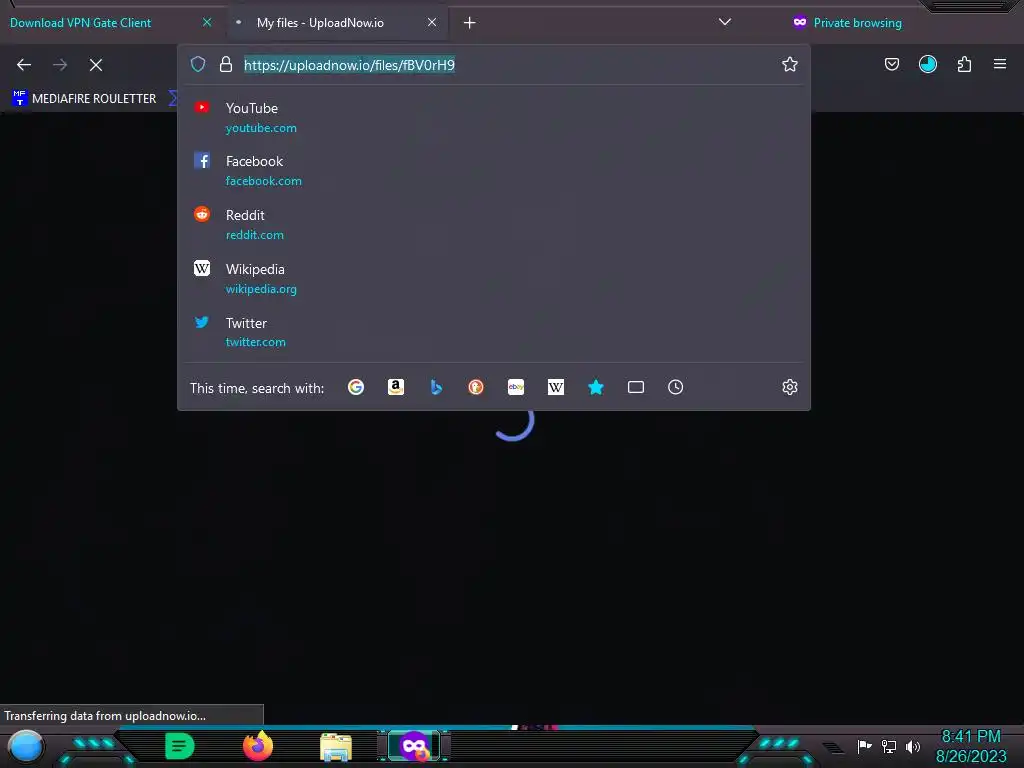Open the Firefox account icon
The width and height of the screenshot is (1024, 768).
[x=927, y=64]
